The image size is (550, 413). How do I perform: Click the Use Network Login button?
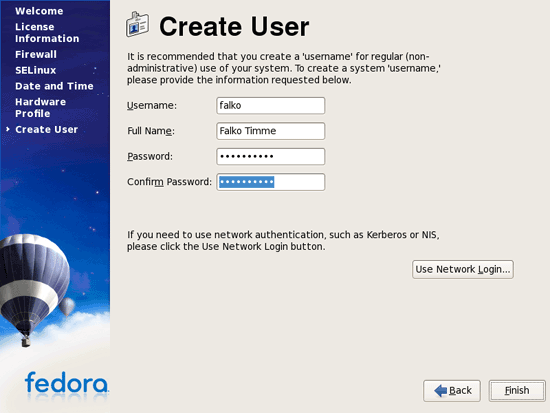click(x=463, y=269)
